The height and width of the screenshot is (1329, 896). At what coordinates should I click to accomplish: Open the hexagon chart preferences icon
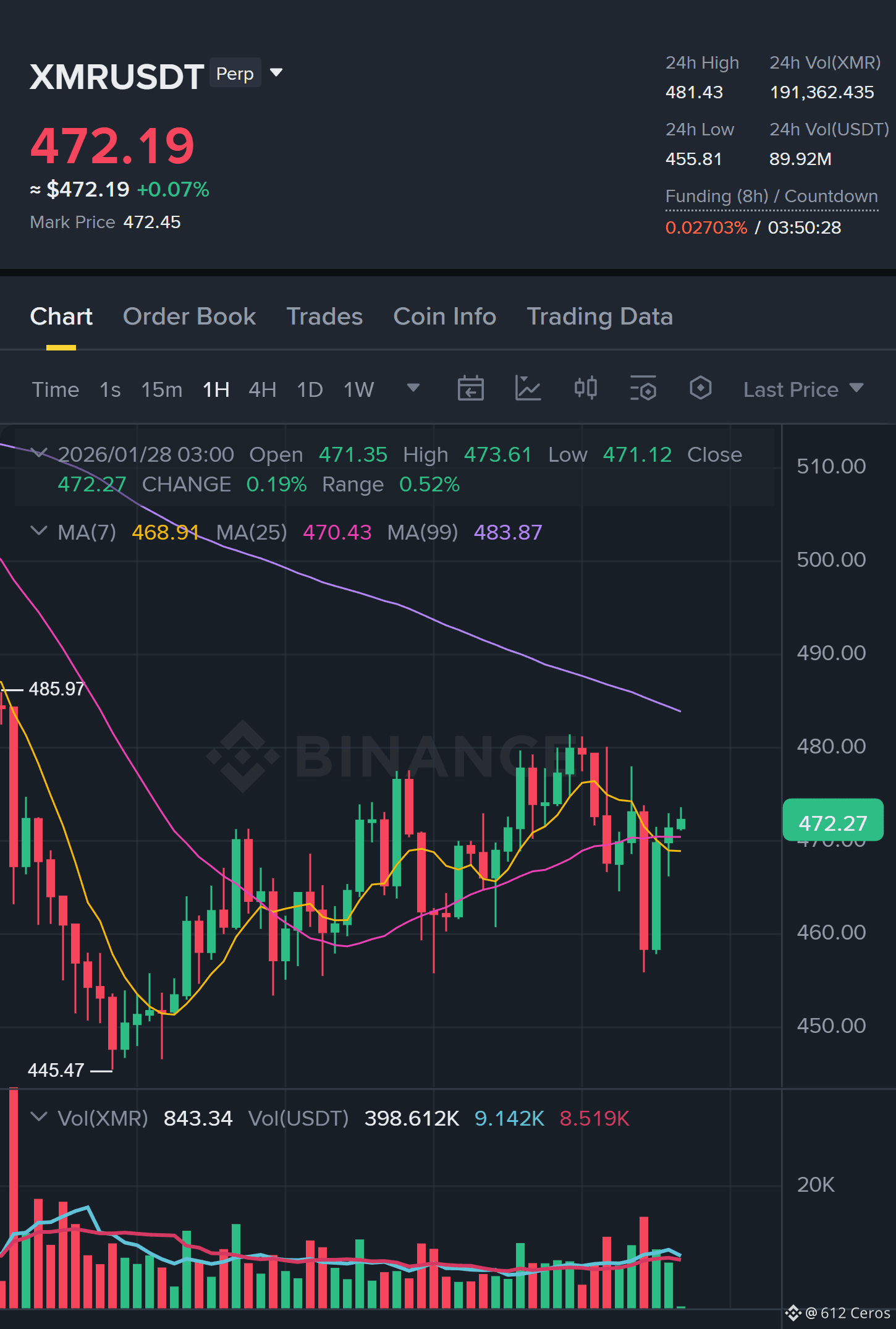coord(700,389)
